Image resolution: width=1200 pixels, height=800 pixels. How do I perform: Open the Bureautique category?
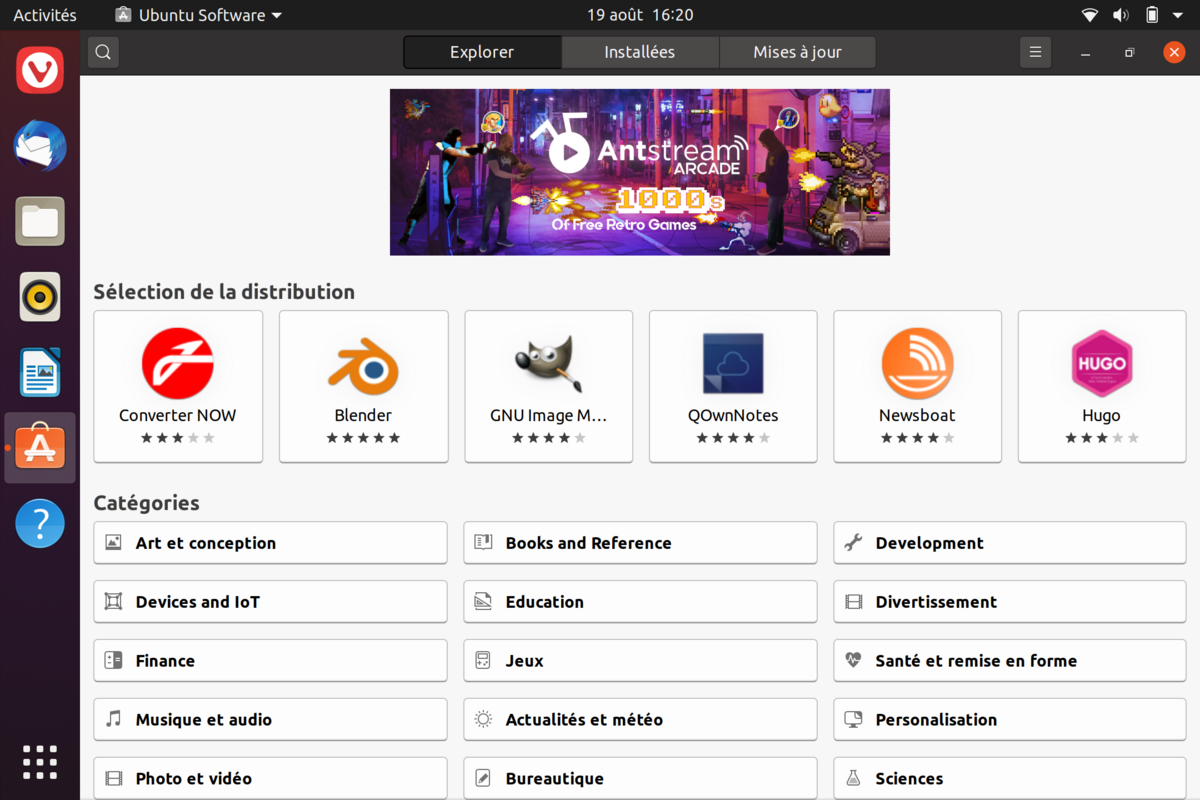pos(640,778)
